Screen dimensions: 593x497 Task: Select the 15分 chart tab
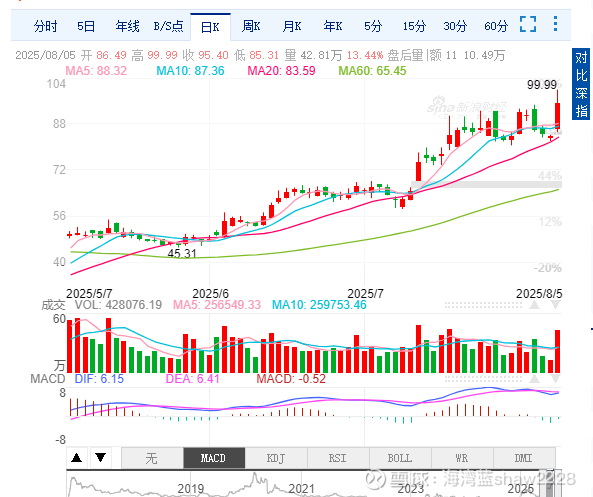[414, 26]
